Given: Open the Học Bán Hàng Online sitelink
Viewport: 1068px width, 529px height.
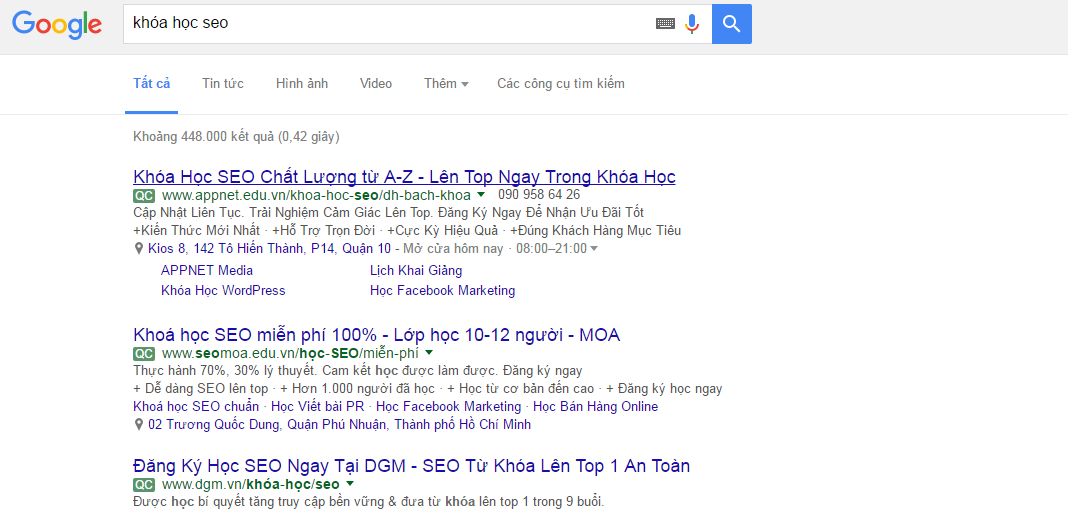Looking at the screenshot, I should click(x=595, y=406).
